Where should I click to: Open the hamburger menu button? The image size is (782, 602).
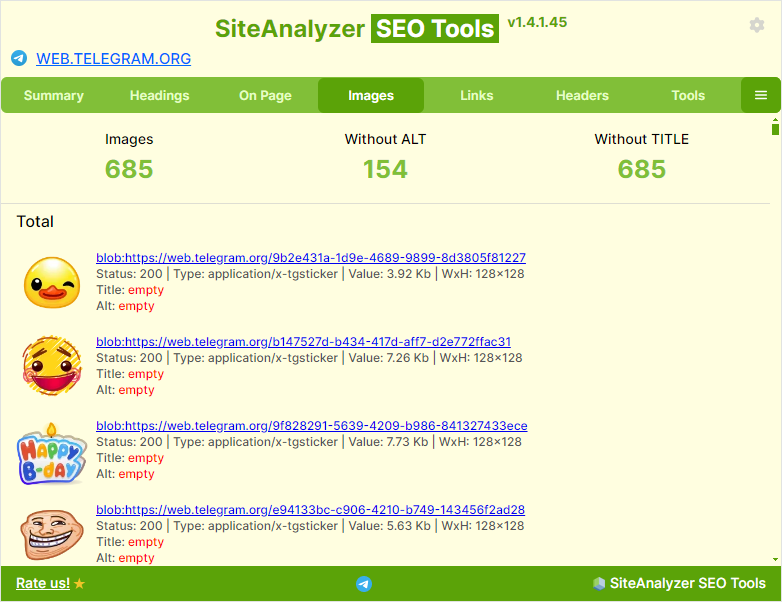click(x=761, y=95)
